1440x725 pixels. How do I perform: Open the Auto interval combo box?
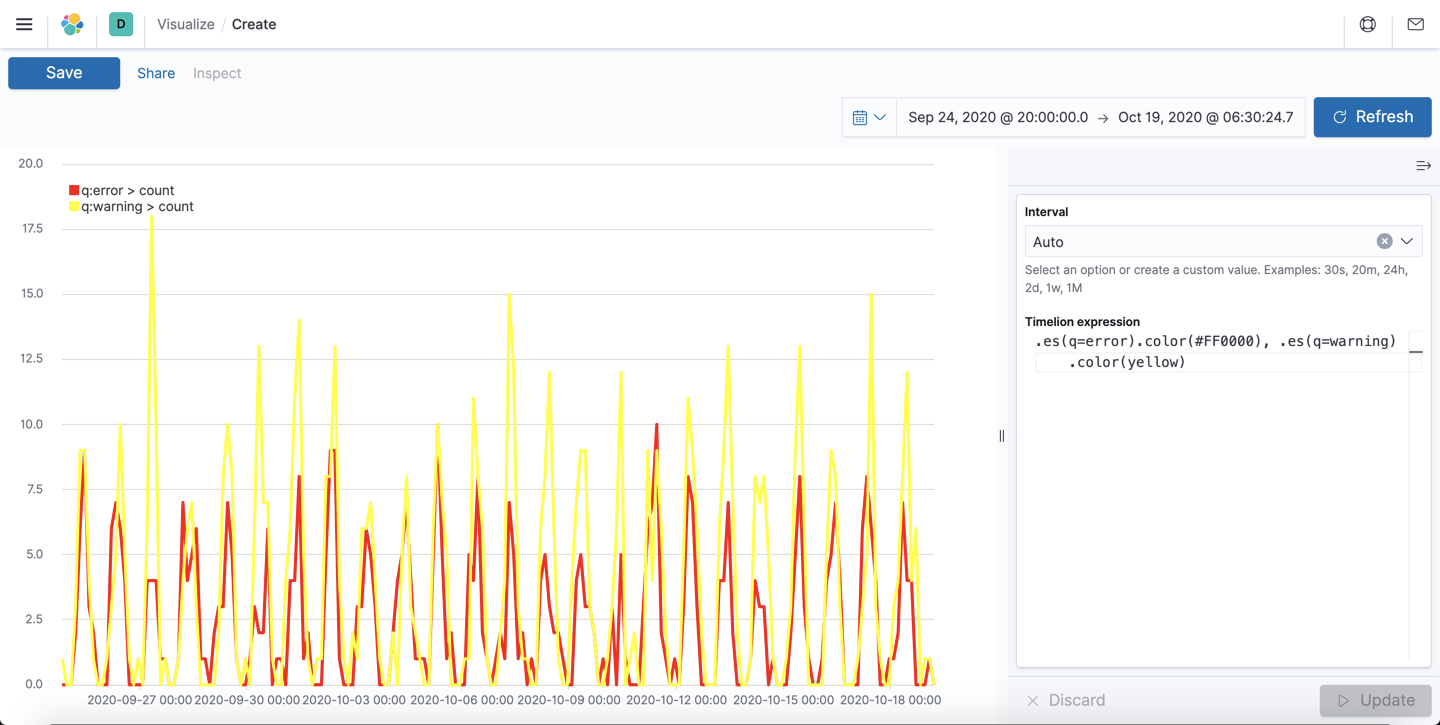pyautogui.click(x=1150, y=241)
